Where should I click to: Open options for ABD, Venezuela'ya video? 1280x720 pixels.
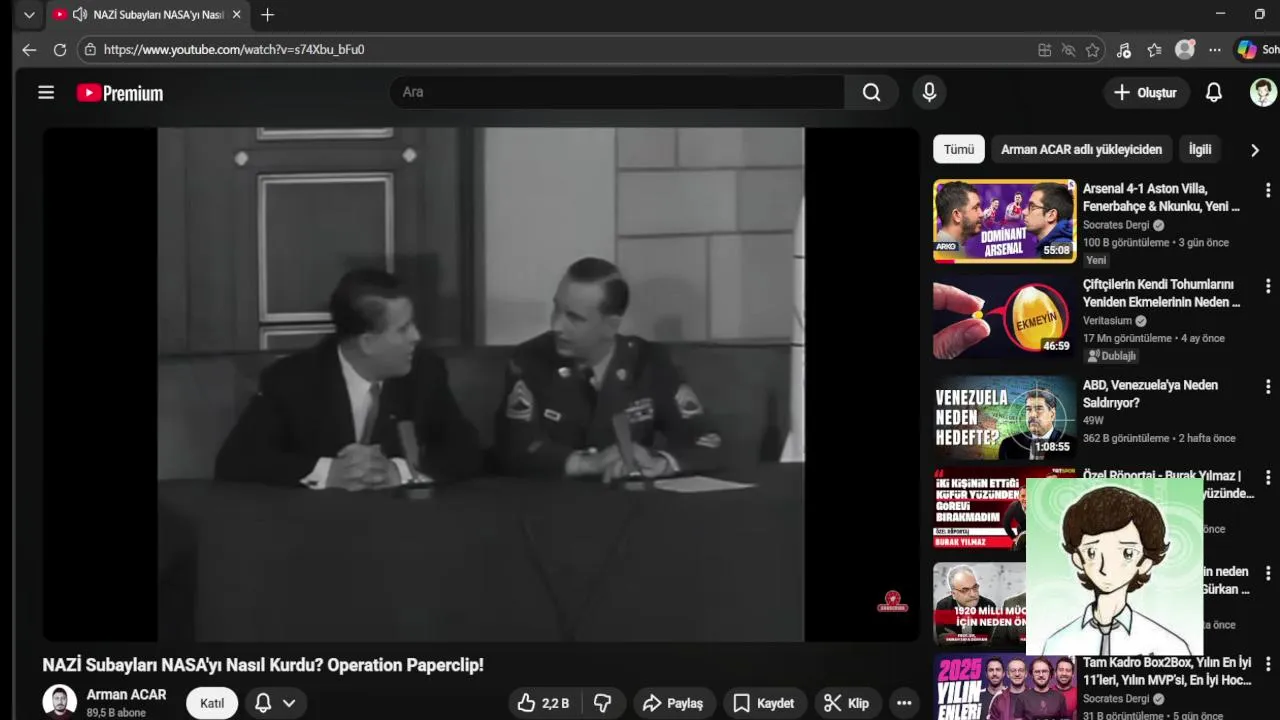tap(1268, 386)
